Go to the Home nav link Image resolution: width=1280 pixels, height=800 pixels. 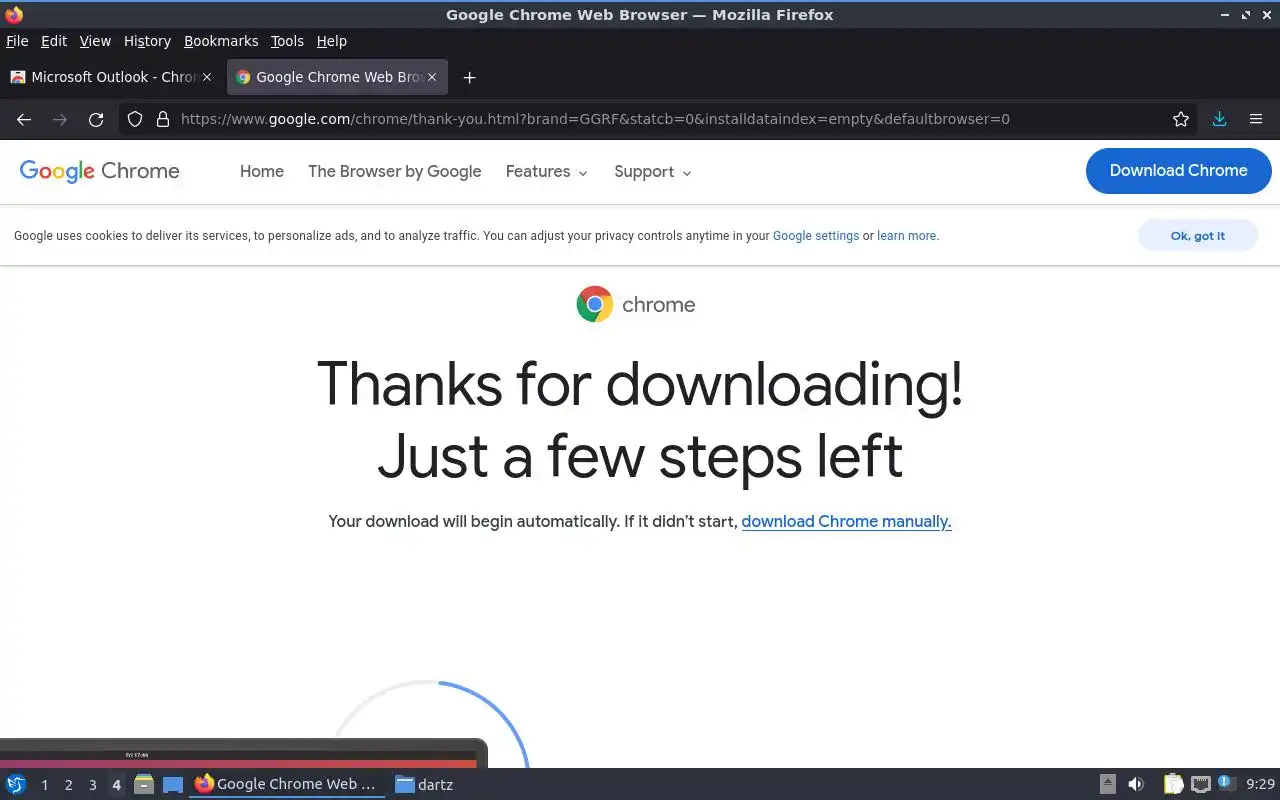coord(262,172)
